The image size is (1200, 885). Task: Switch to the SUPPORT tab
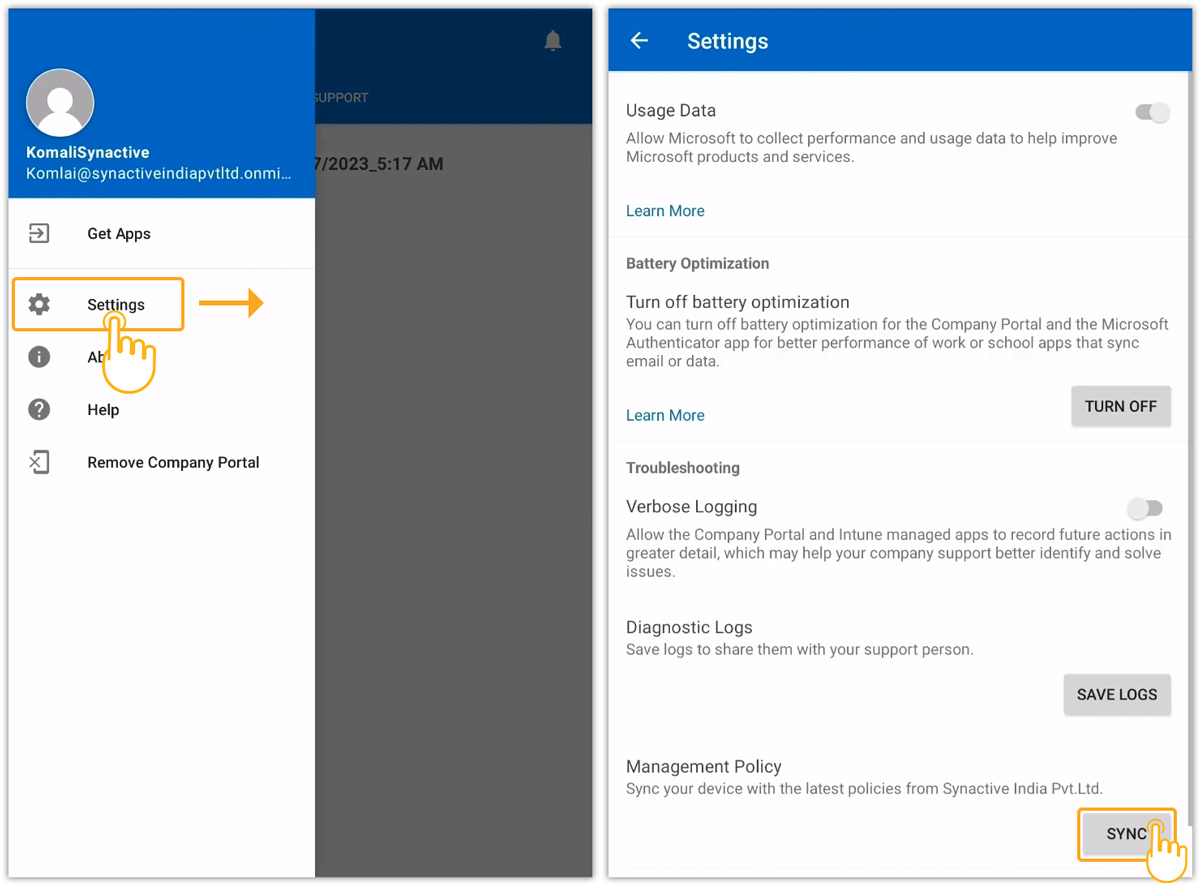tap(341, 98)
